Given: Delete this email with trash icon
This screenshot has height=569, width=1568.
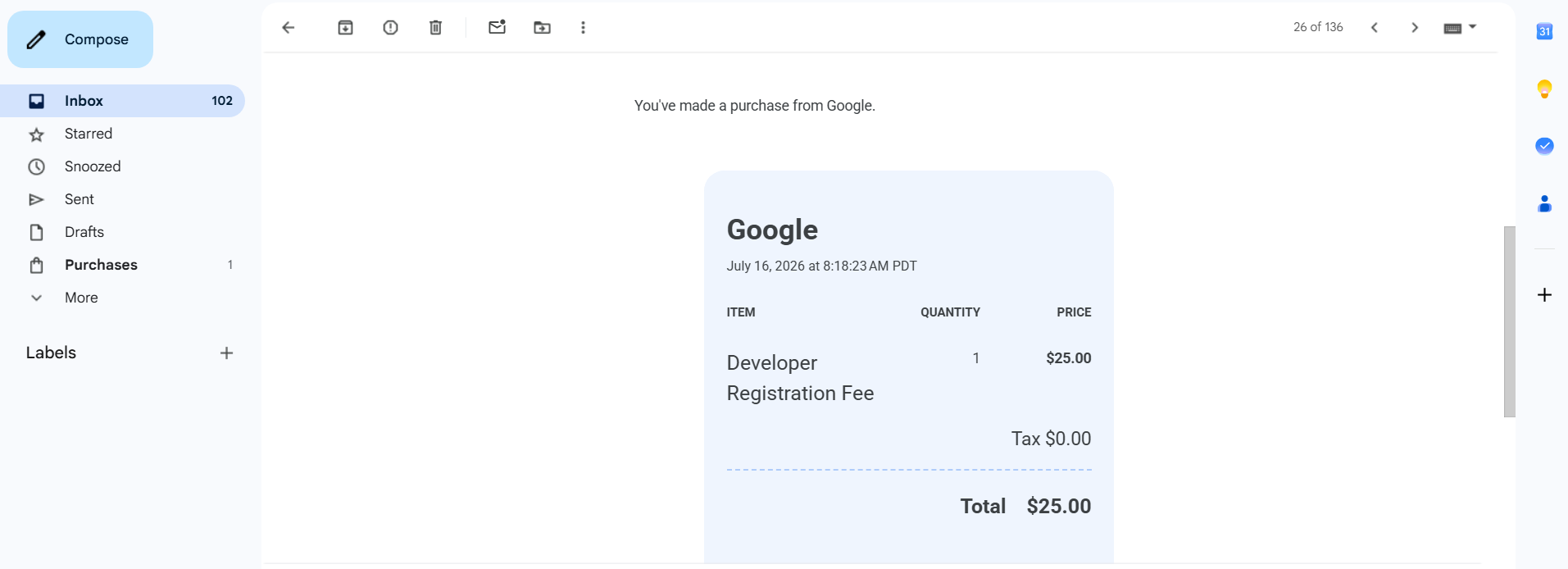Looking at the screenshot, I should coord(435,28).
